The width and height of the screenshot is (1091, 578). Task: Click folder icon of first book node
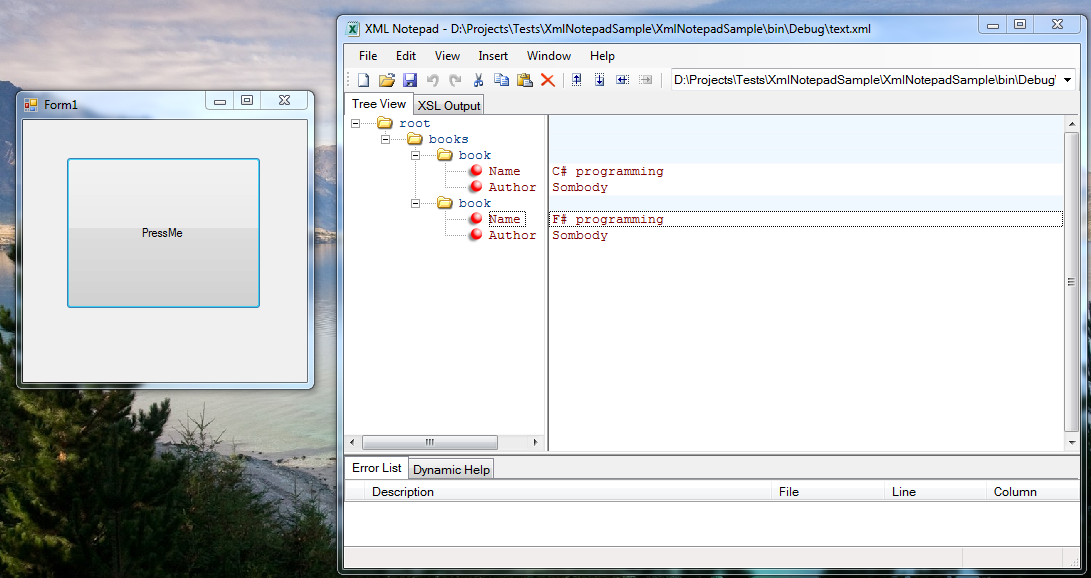tap(445, 155)
